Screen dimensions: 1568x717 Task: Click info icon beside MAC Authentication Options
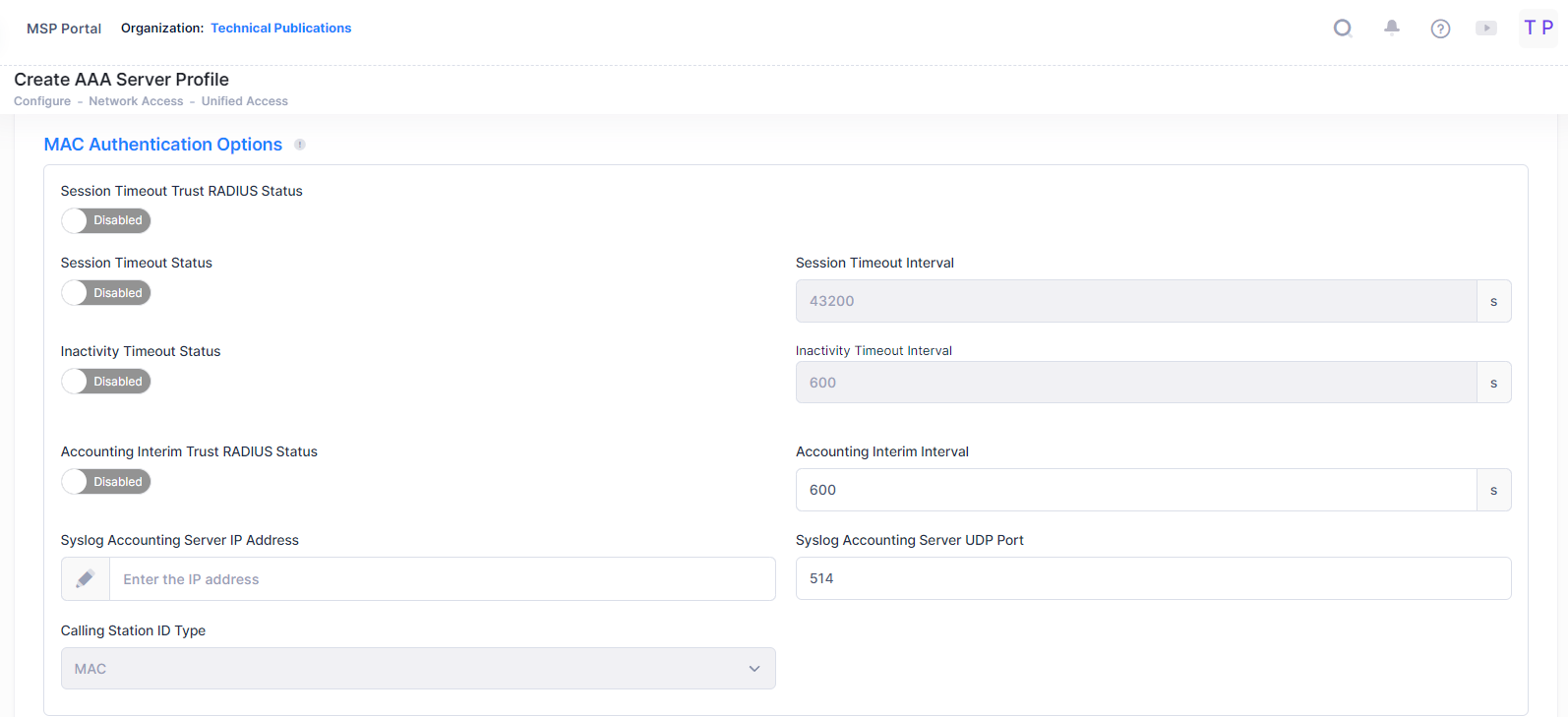coord(300,145)
